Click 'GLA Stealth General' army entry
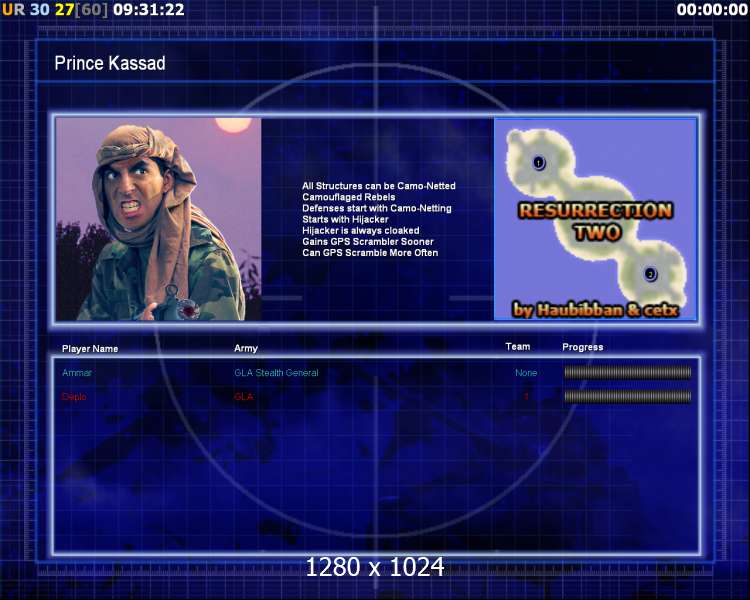The image size is (750, 600). [x=276, y=373]
